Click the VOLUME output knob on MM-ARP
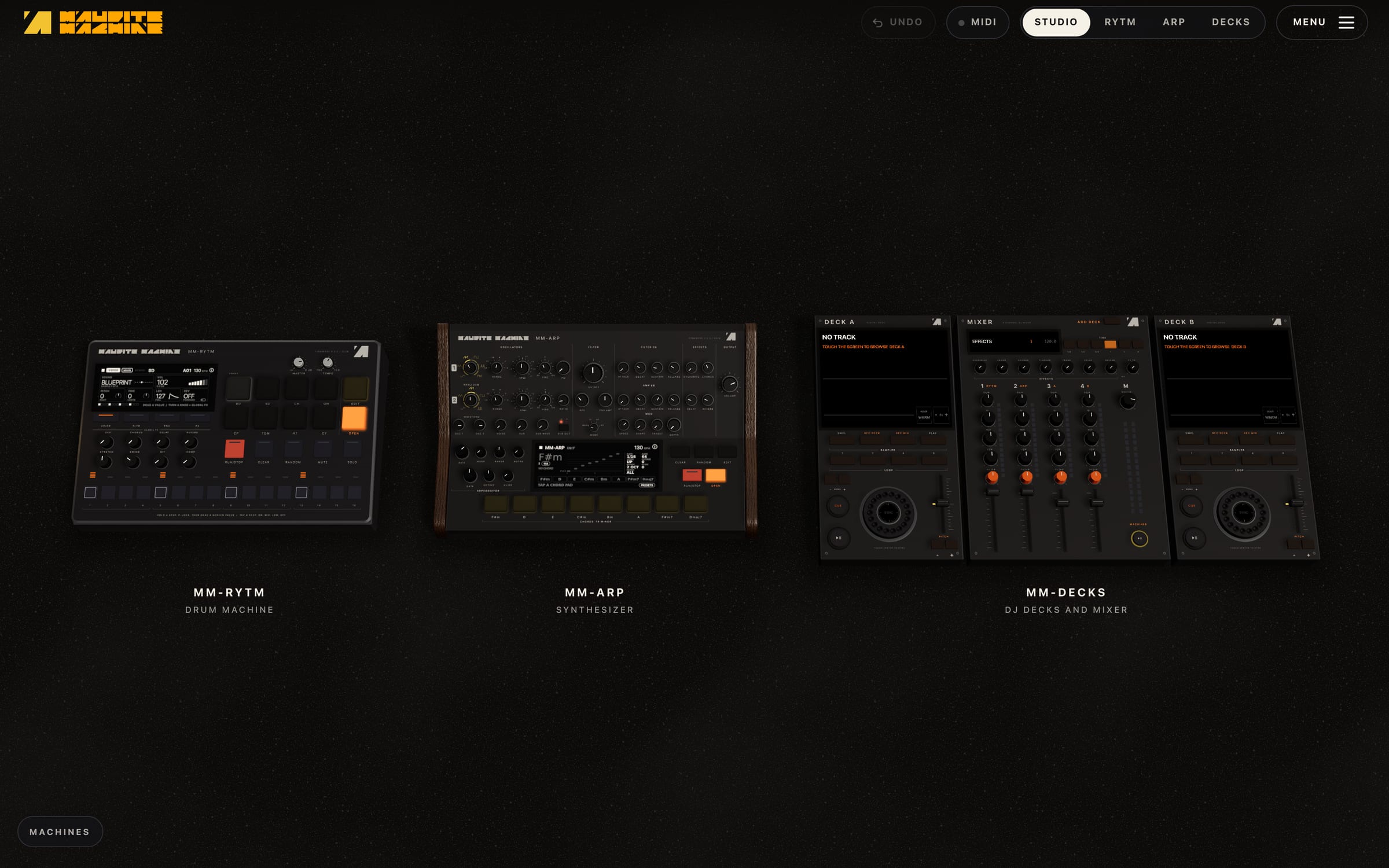The height and width of the screenshot is (868, 1389). (730, 383)
